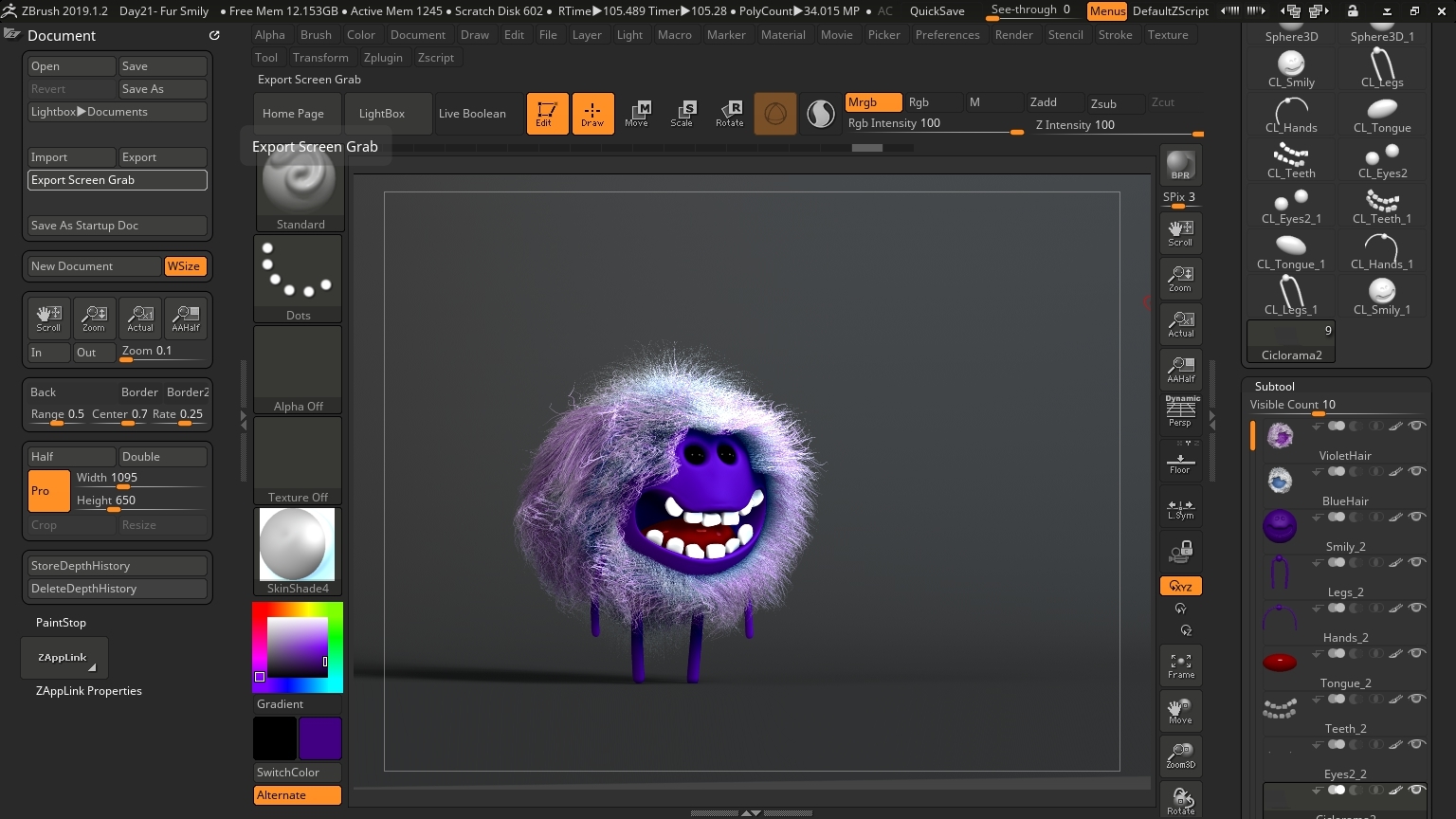
Task: Toggle the Floor grid icon
Action: coord(1180,463)
